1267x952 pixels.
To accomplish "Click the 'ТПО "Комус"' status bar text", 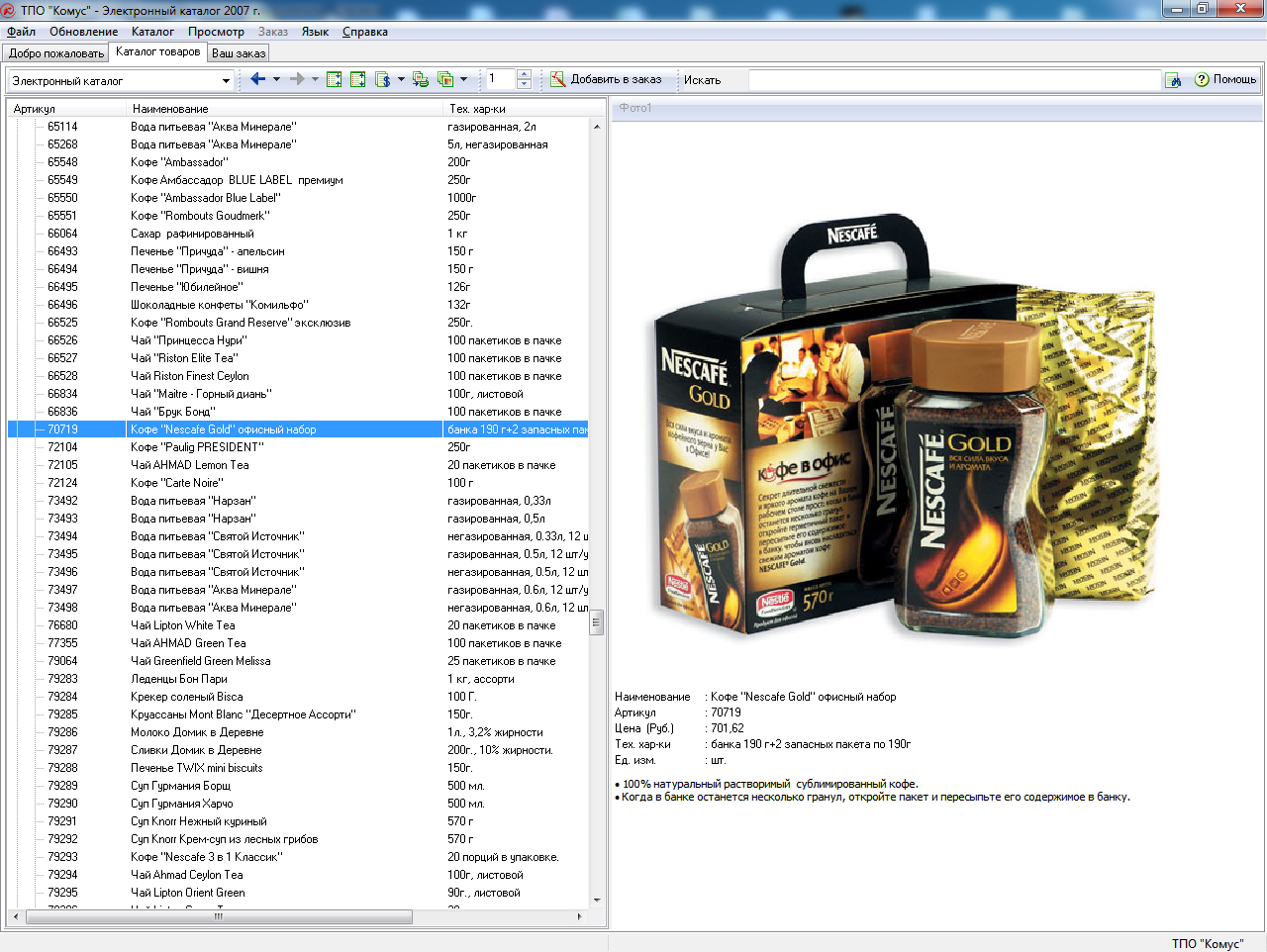I will tap(1207, 943).
